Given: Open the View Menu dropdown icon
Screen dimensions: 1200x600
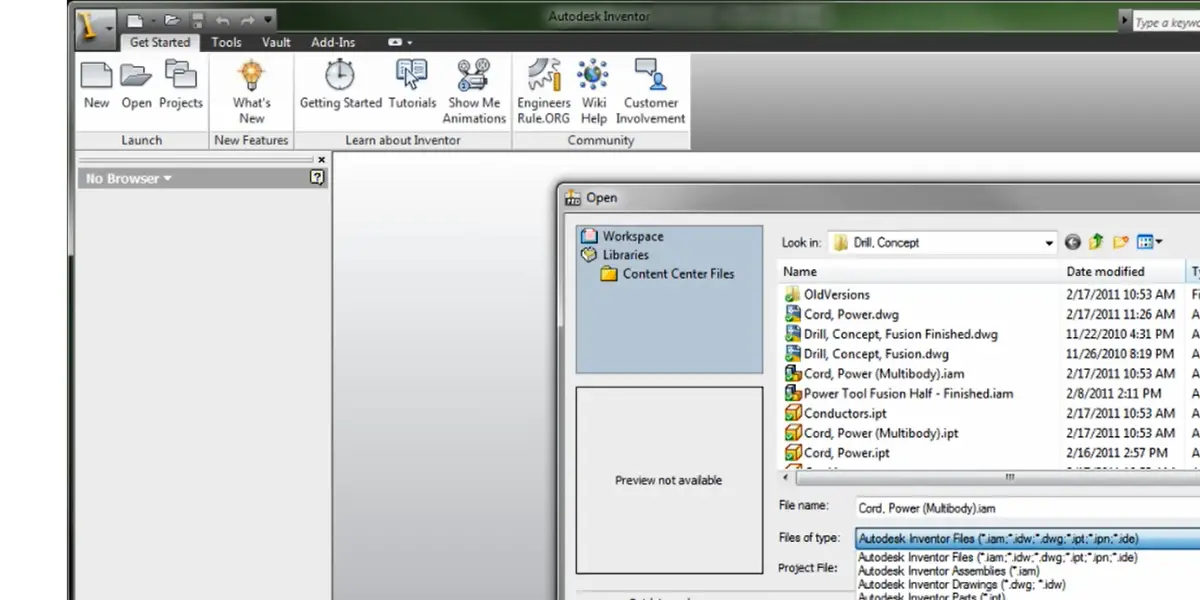Looking at the screenshot, I should coord(1149,242).
